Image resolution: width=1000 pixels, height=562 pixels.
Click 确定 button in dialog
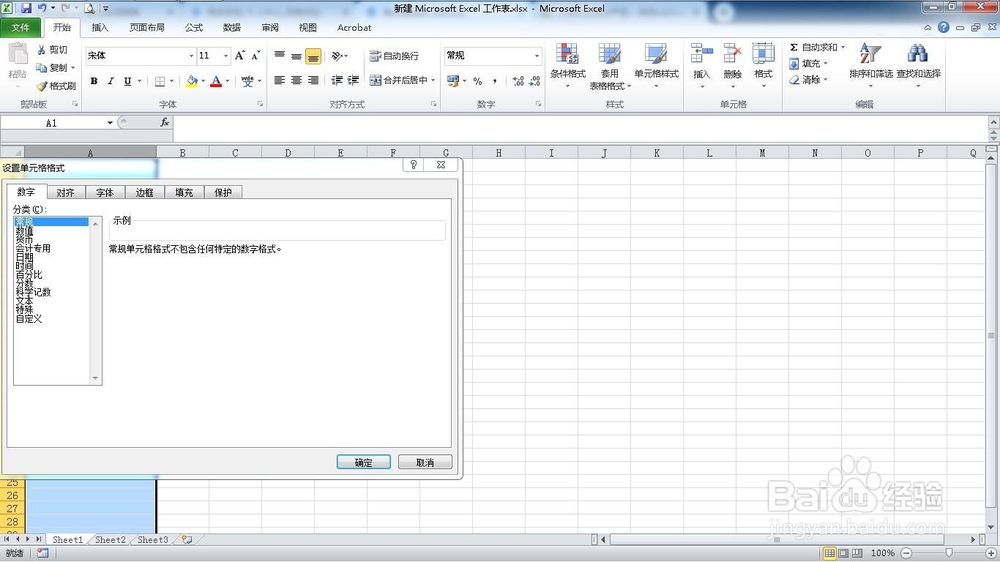[x=364, y=462]
